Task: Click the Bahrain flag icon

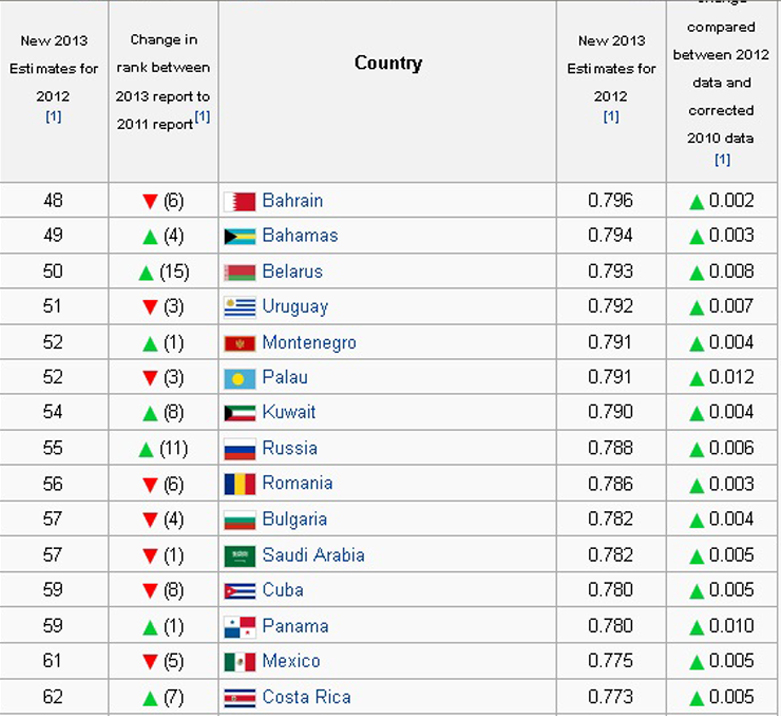Action: [x=240, y=201]
